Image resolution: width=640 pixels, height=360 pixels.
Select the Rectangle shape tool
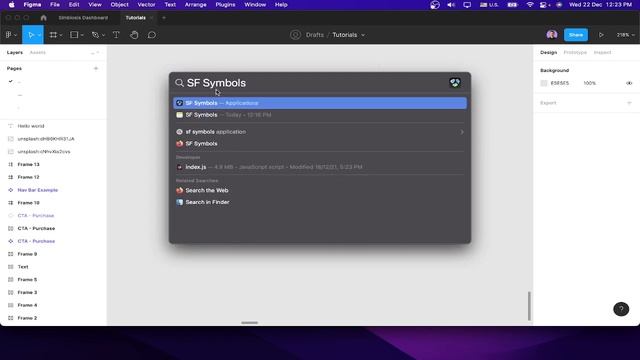(74, 35)
